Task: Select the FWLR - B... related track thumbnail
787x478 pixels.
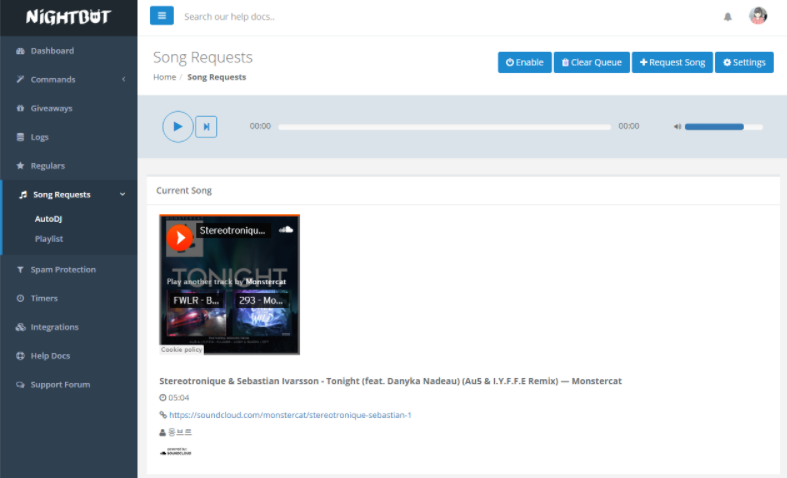Action: 196,313
